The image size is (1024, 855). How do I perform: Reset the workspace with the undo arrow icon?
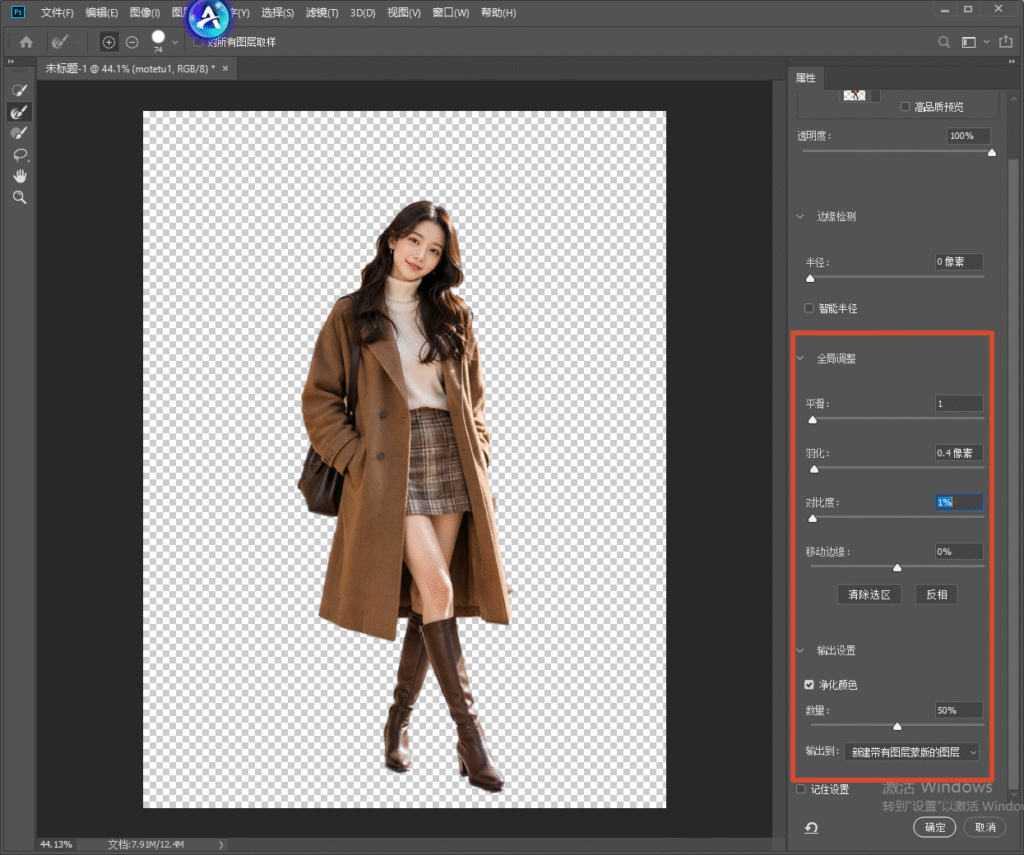[811, 828]
